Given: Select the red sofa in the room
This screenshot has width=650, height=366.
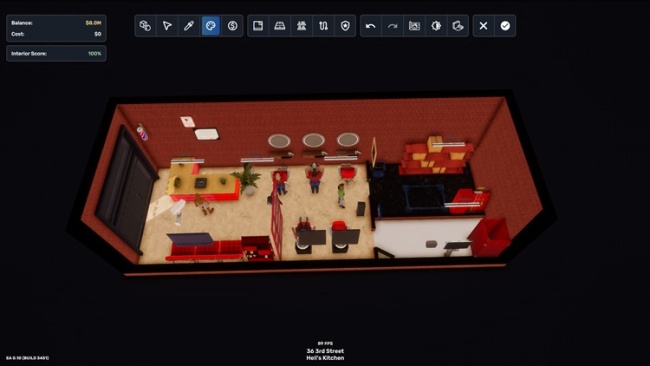Looking at the screenshot, I should [x=204, y=250].
